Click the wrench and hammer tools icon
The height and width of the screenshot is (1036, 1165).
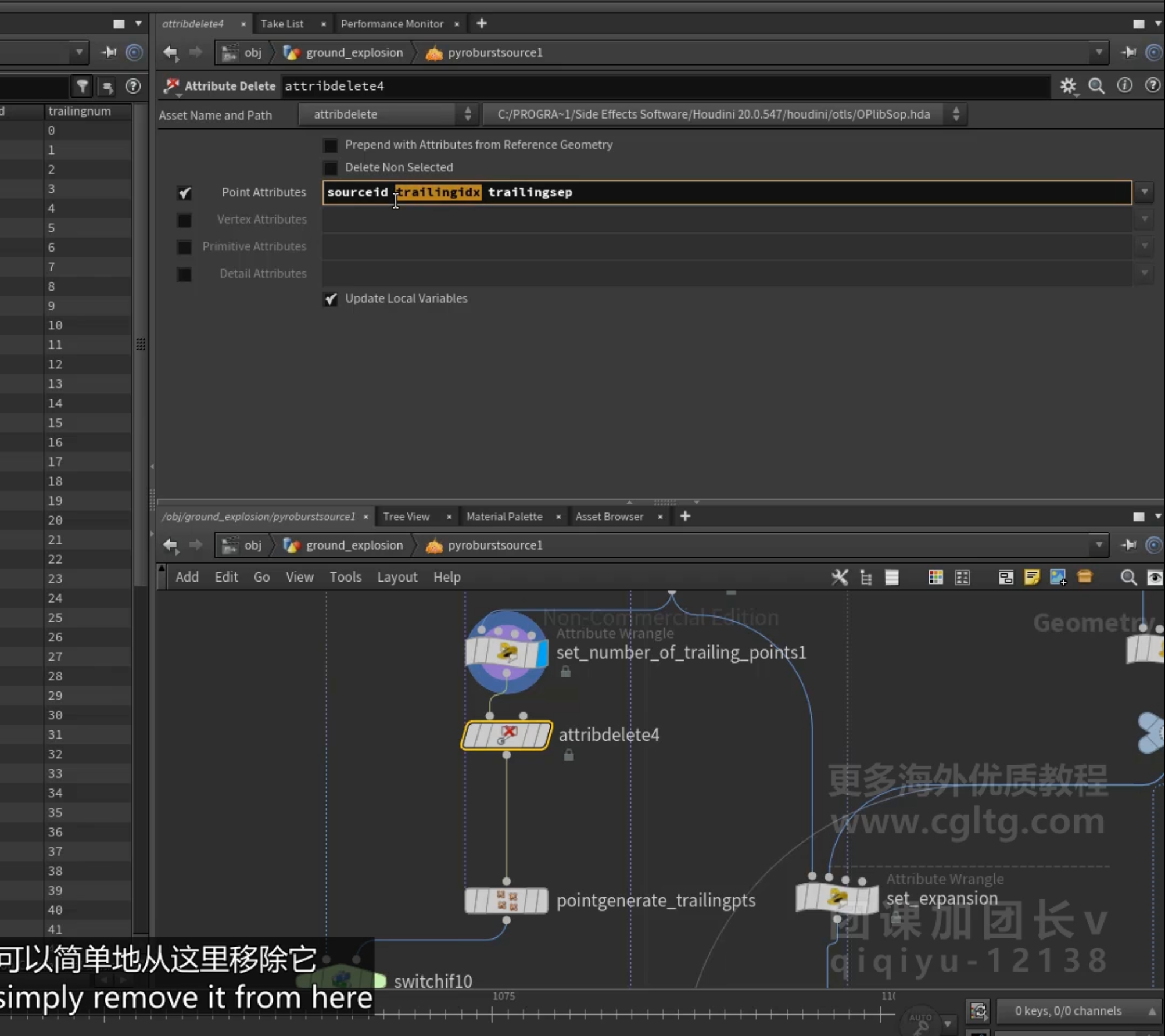coord(840,577)
